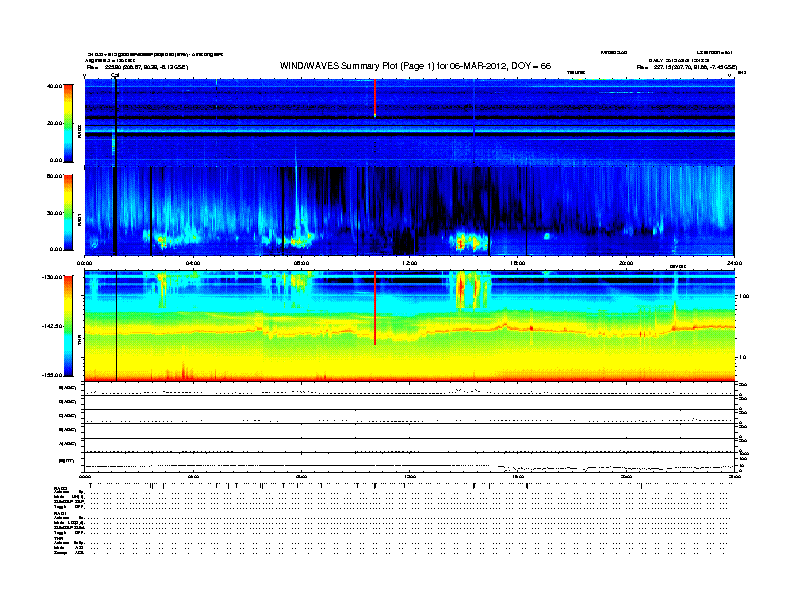The image size is (792, 612).
Task: Click the RAD1 color scale bar
Action: 68,213
